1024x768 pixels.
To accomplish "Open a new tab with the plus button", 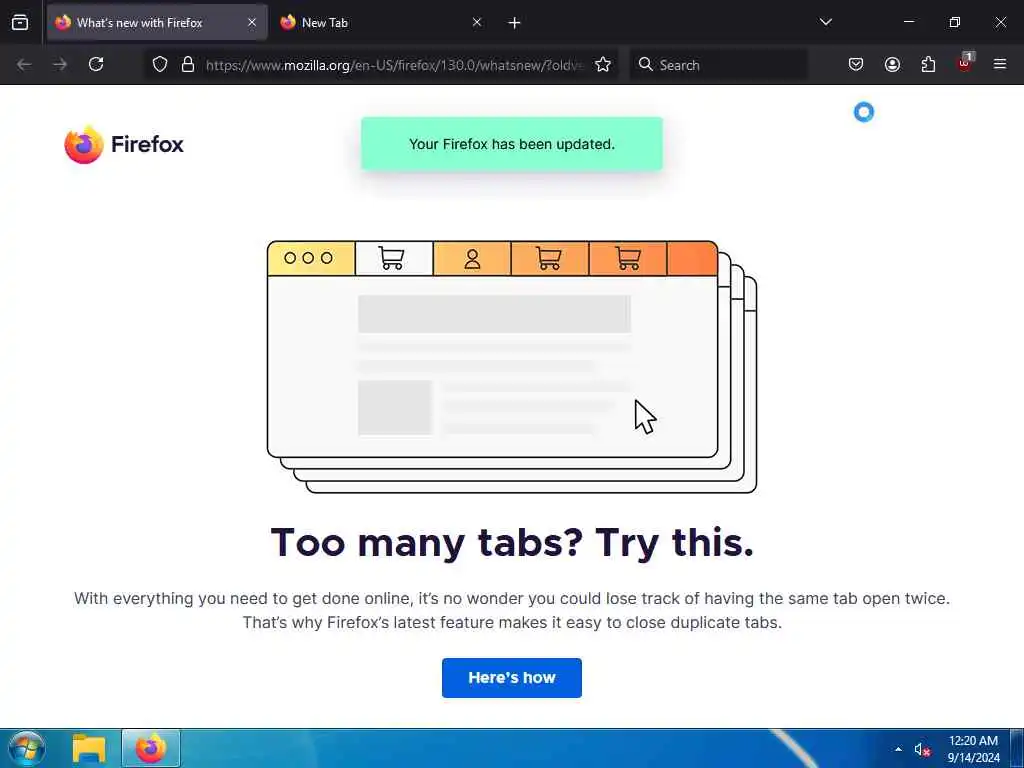I will click(x=514, y=23).
